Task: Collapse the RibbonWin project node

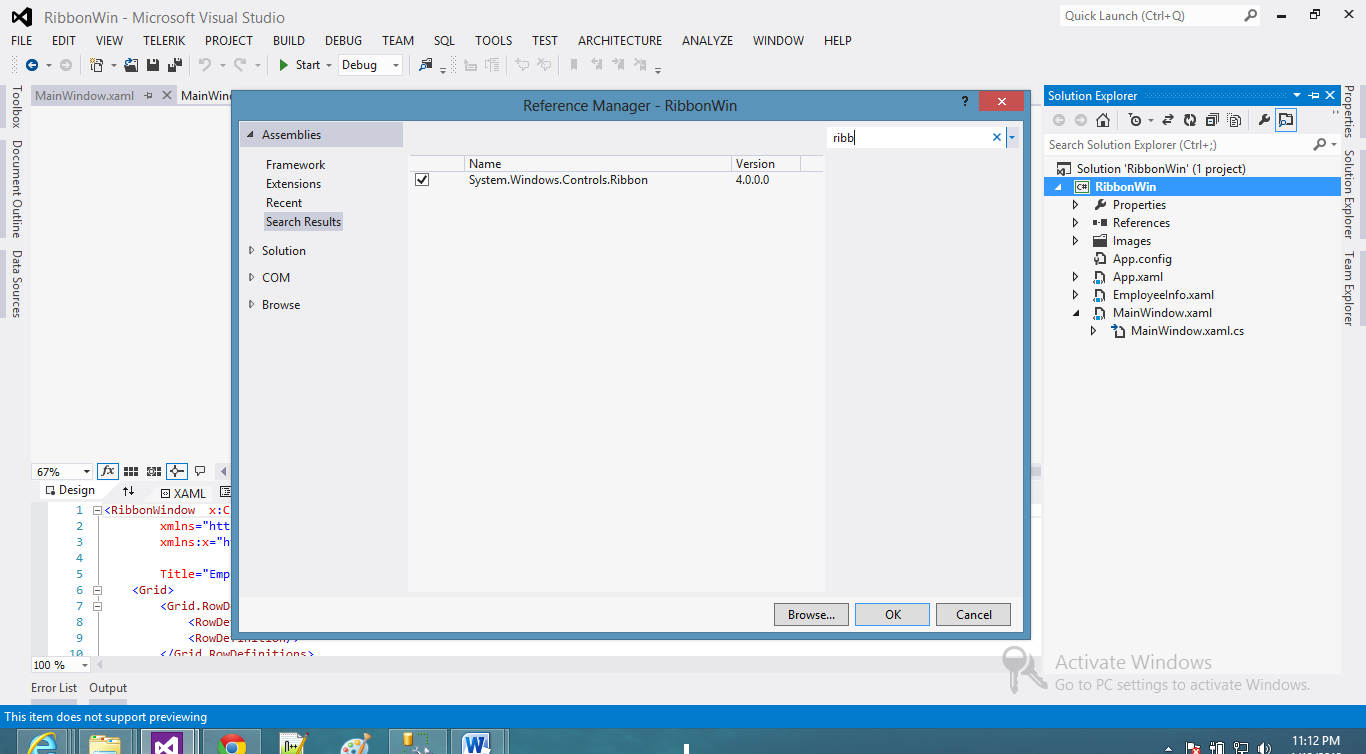Action: [x=1058, y=187]
